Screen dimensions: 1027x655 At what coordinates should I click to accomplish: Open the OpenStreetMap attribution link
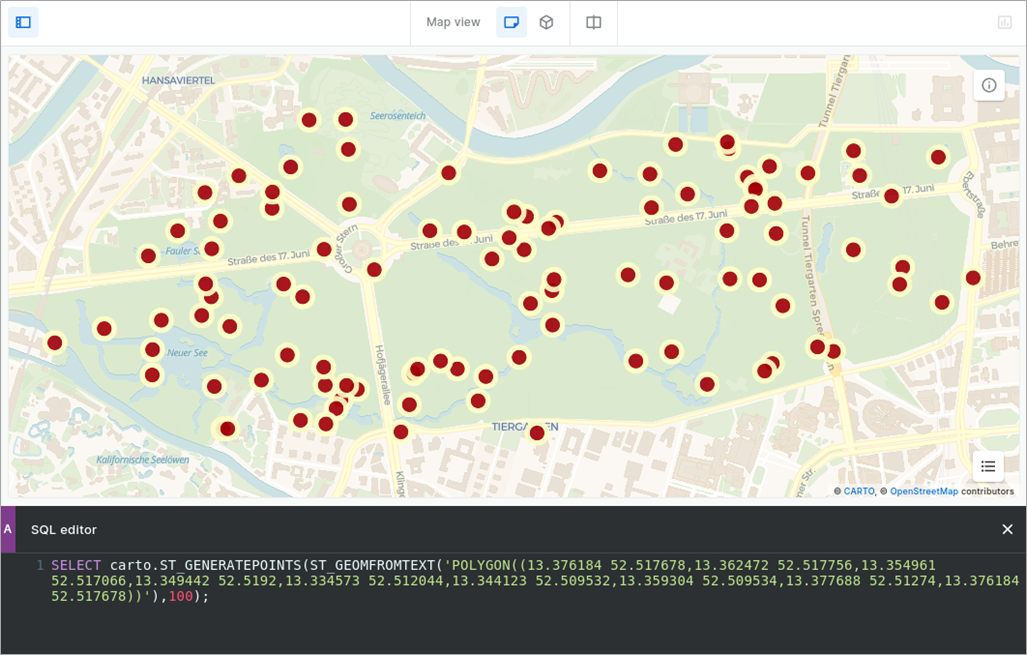pos(923,492)
